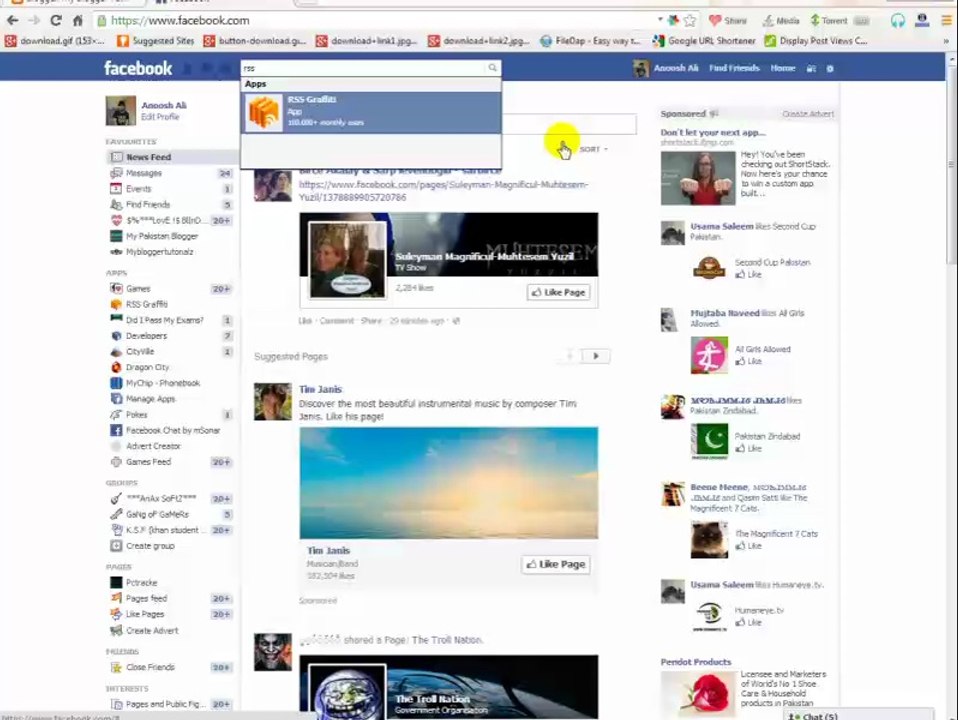Viewport: 958px width, 720px height.
Task: Show next suggested pages with right arrow
Action: click(596, 356)
